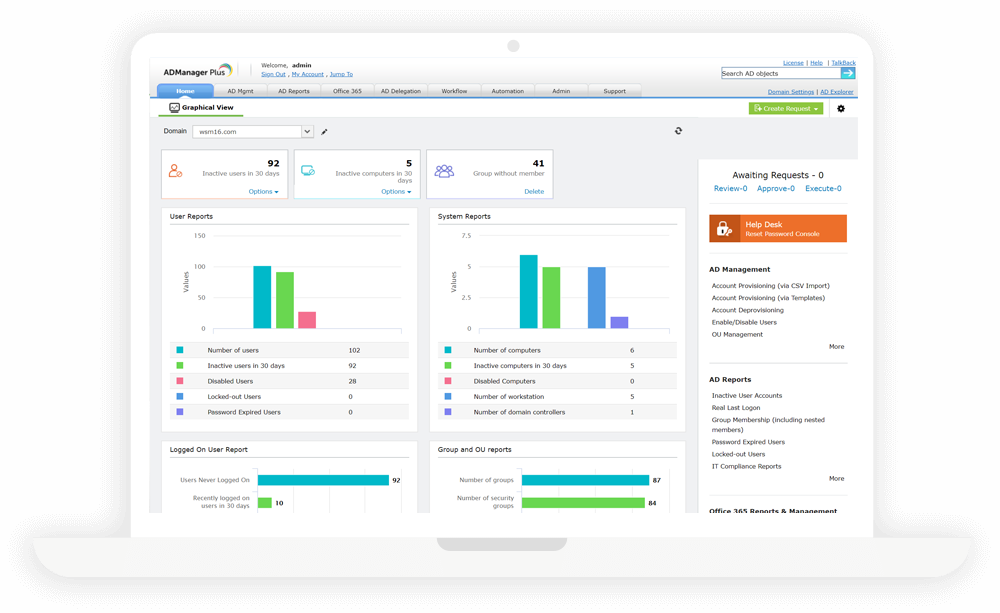Toggle the Disabled Users legend swatch
This screenshot has width=1000, height=613.
click(180, 381)
